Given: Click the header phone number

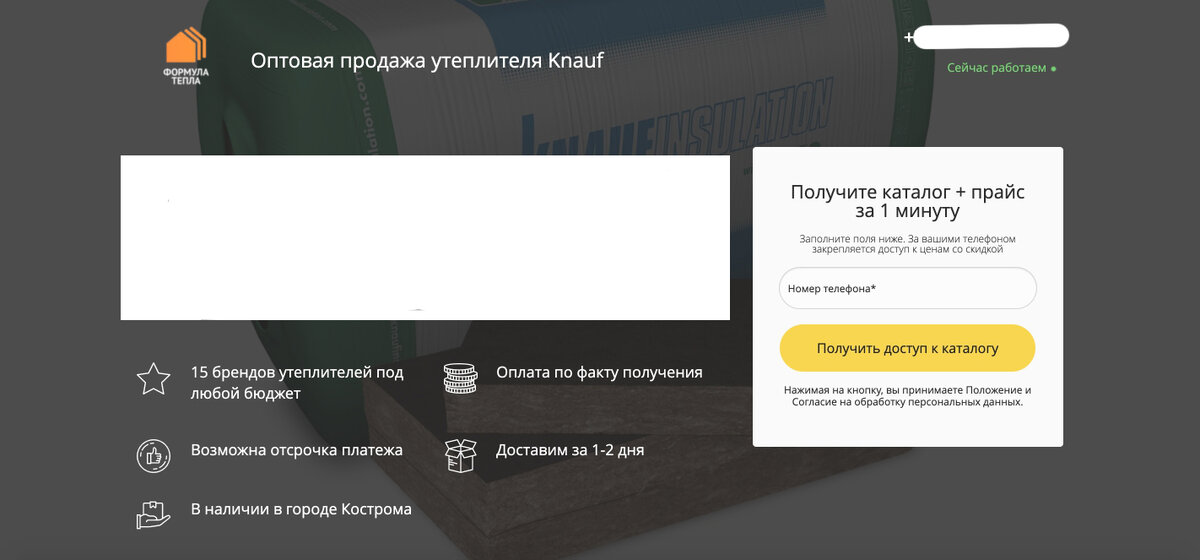Looking at the screenshot, I should (x=987, y=37).
